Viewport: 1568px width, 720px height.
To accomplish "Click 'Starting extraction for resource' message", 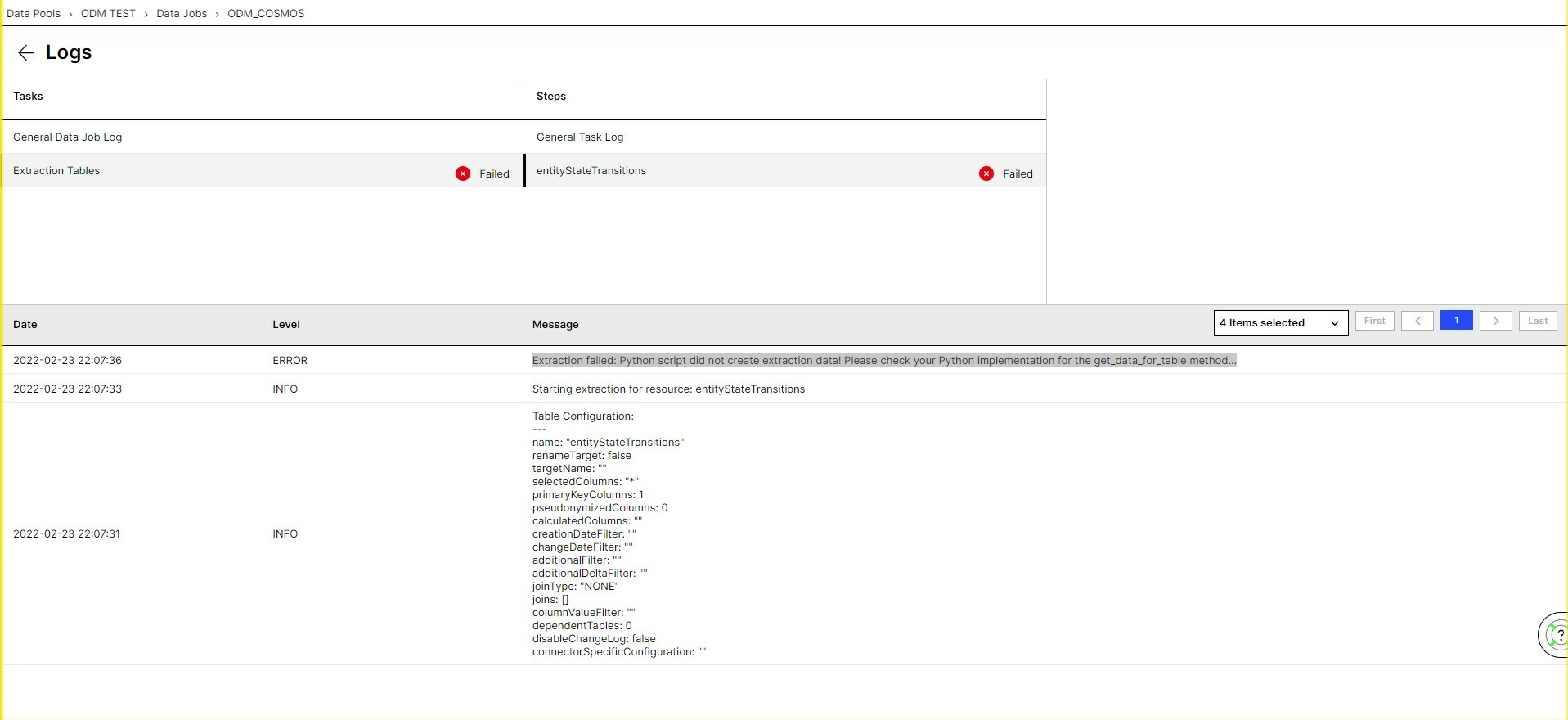I will pyautogui.click(x=668, y=389).
